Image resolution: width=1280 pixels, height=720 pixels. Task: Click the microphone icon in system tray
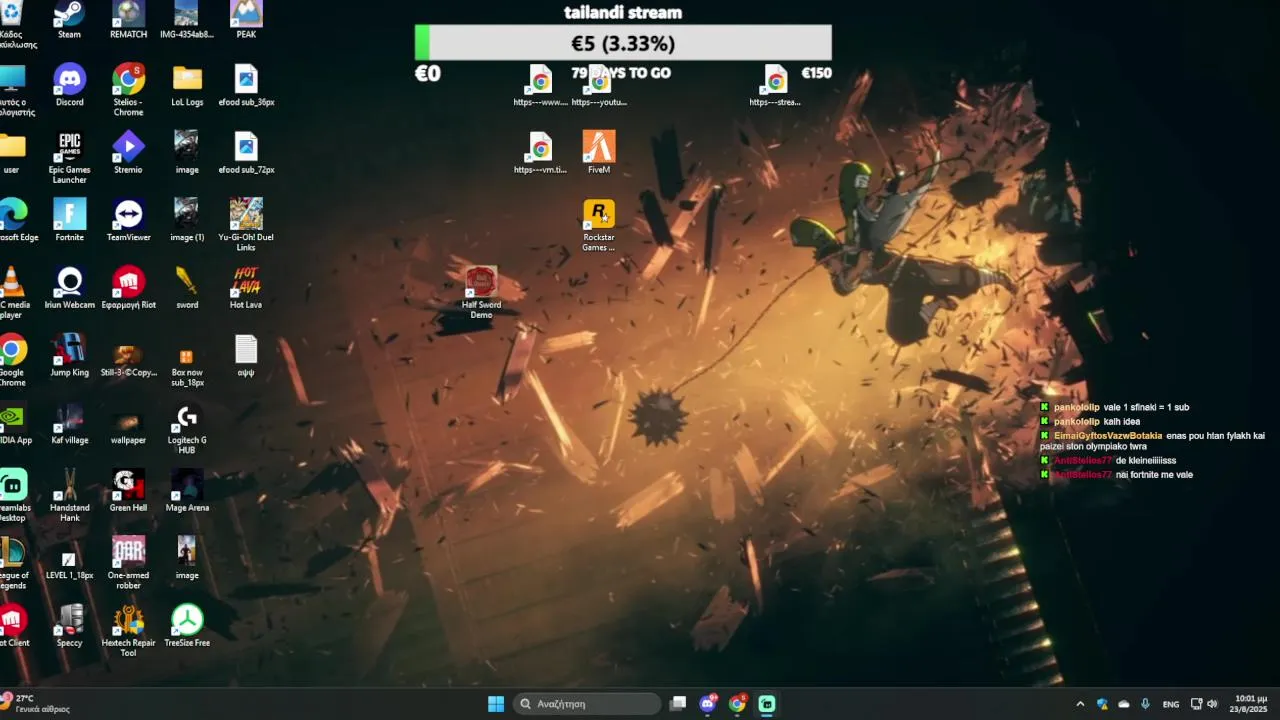[1145, 704]
